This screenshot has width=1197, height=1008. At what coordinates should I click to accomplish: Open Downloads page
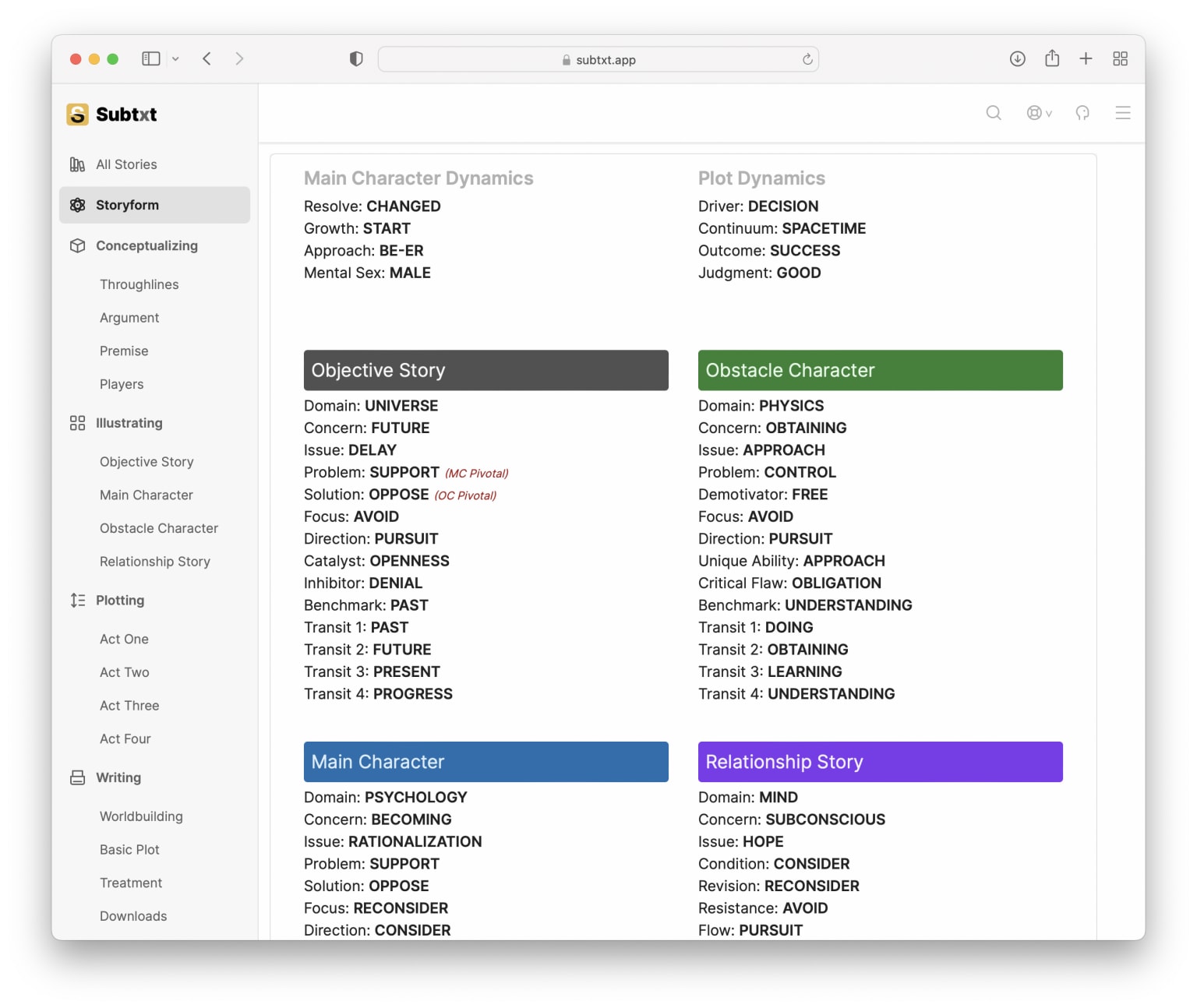pos(133,916)
